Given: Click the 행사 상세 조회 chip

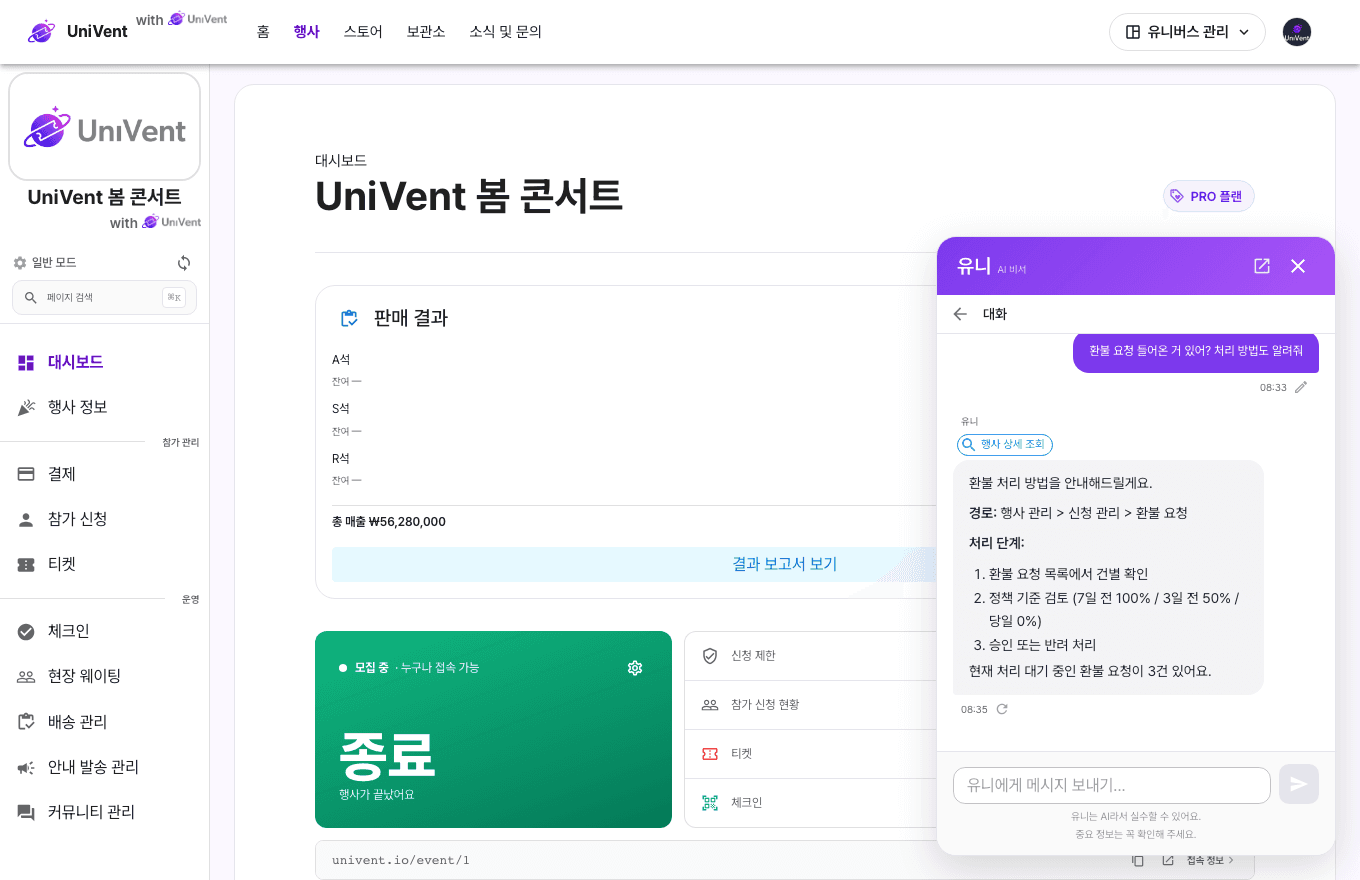Looking at the screenshot, I should (x=1005, y=444).
